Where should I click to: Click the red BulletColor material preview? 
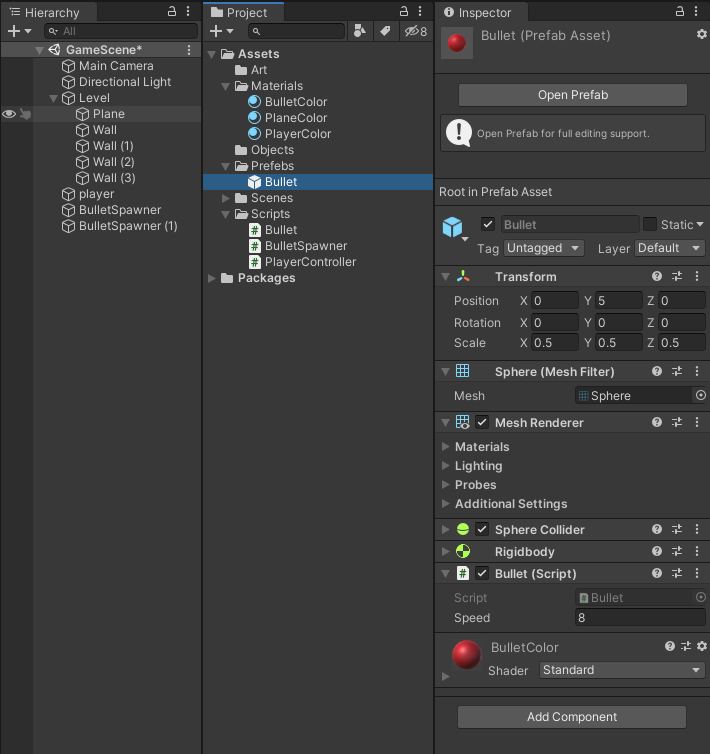point(466,655)
